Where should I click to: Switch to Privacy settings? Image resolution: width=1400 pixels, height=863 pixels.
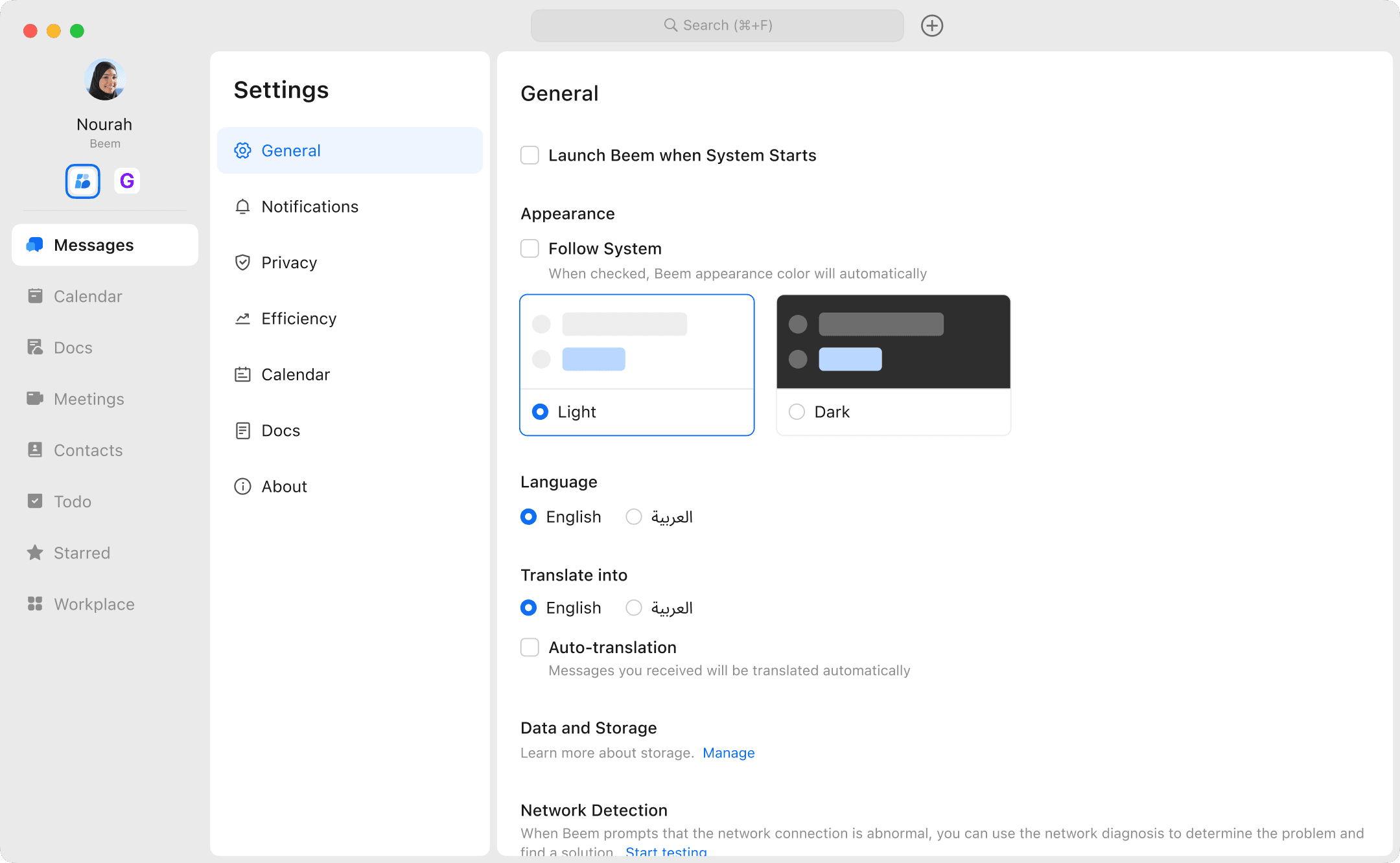click(289, 262)
